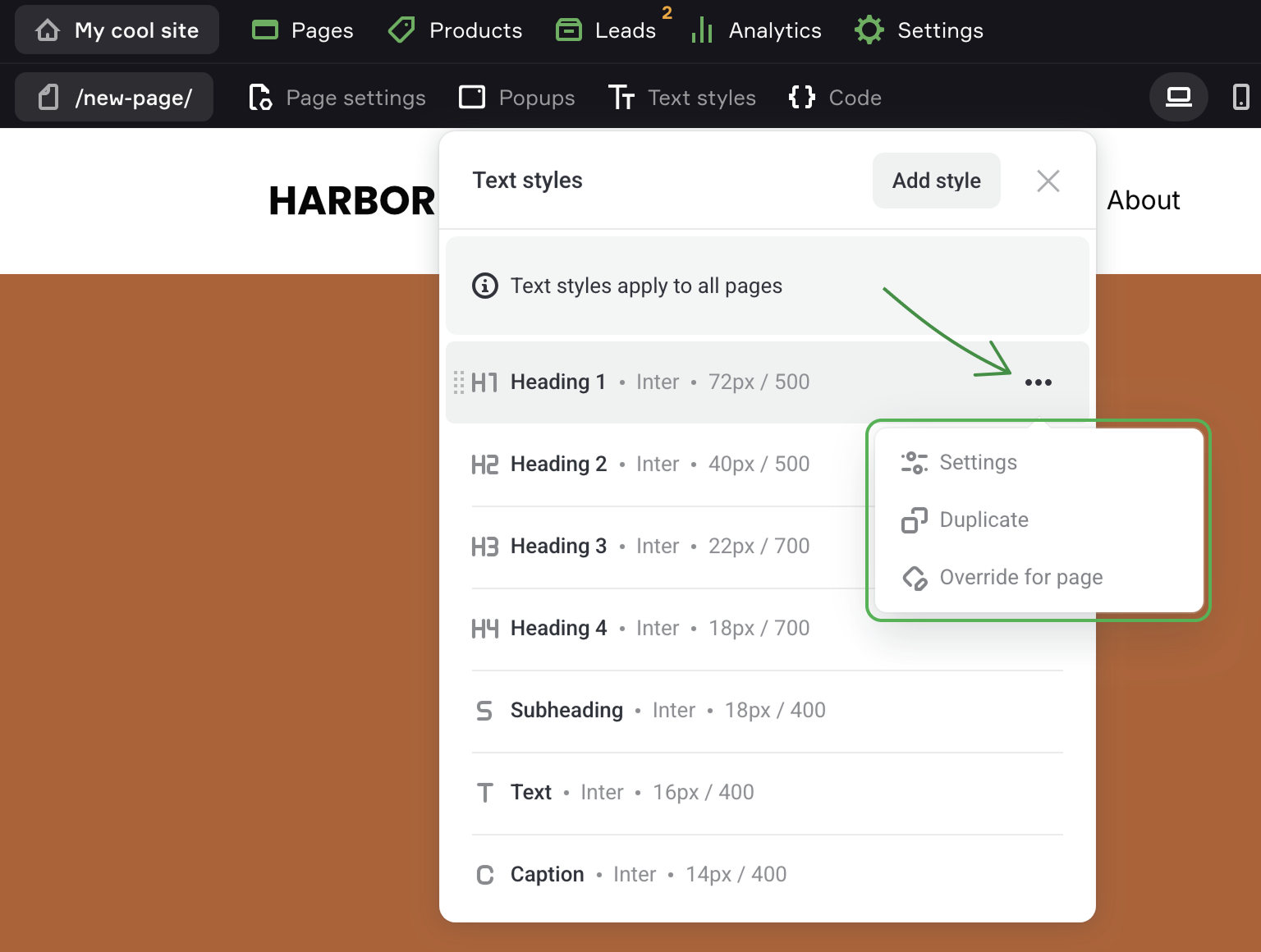1261x952 pixels.
Task: Click the three-dot menu on Heading 1
Action: (1038, 382)
